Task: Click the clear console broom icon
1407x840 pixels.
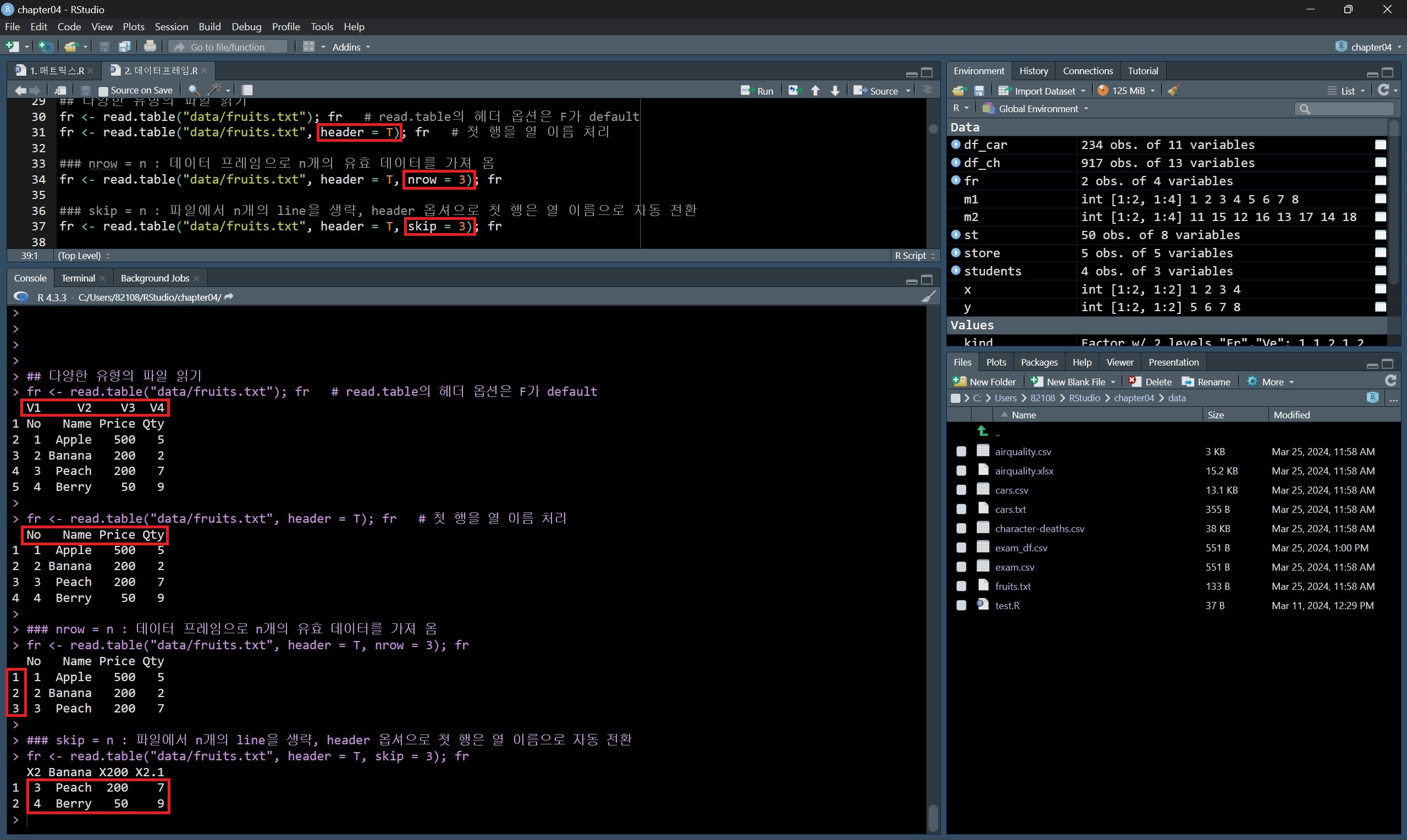Action: pyautogui.click(x=928, y=297)
